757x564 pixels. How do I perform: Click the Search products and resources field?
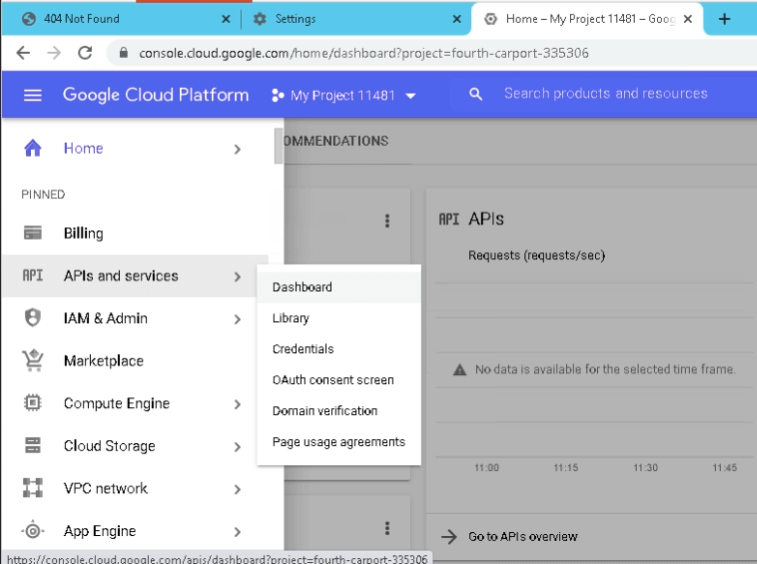click(x=605, y=94)
